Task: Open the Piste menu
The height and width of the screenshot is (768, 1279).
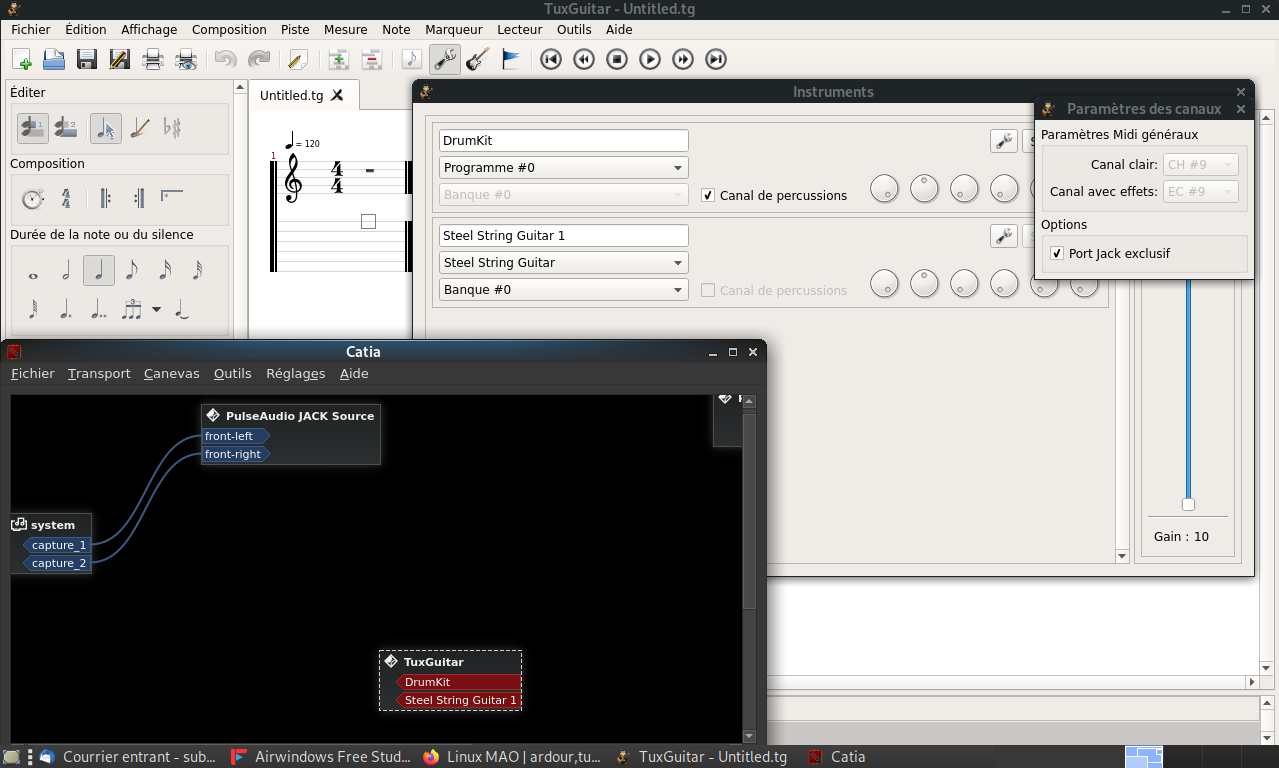Action: pos(295,30)
